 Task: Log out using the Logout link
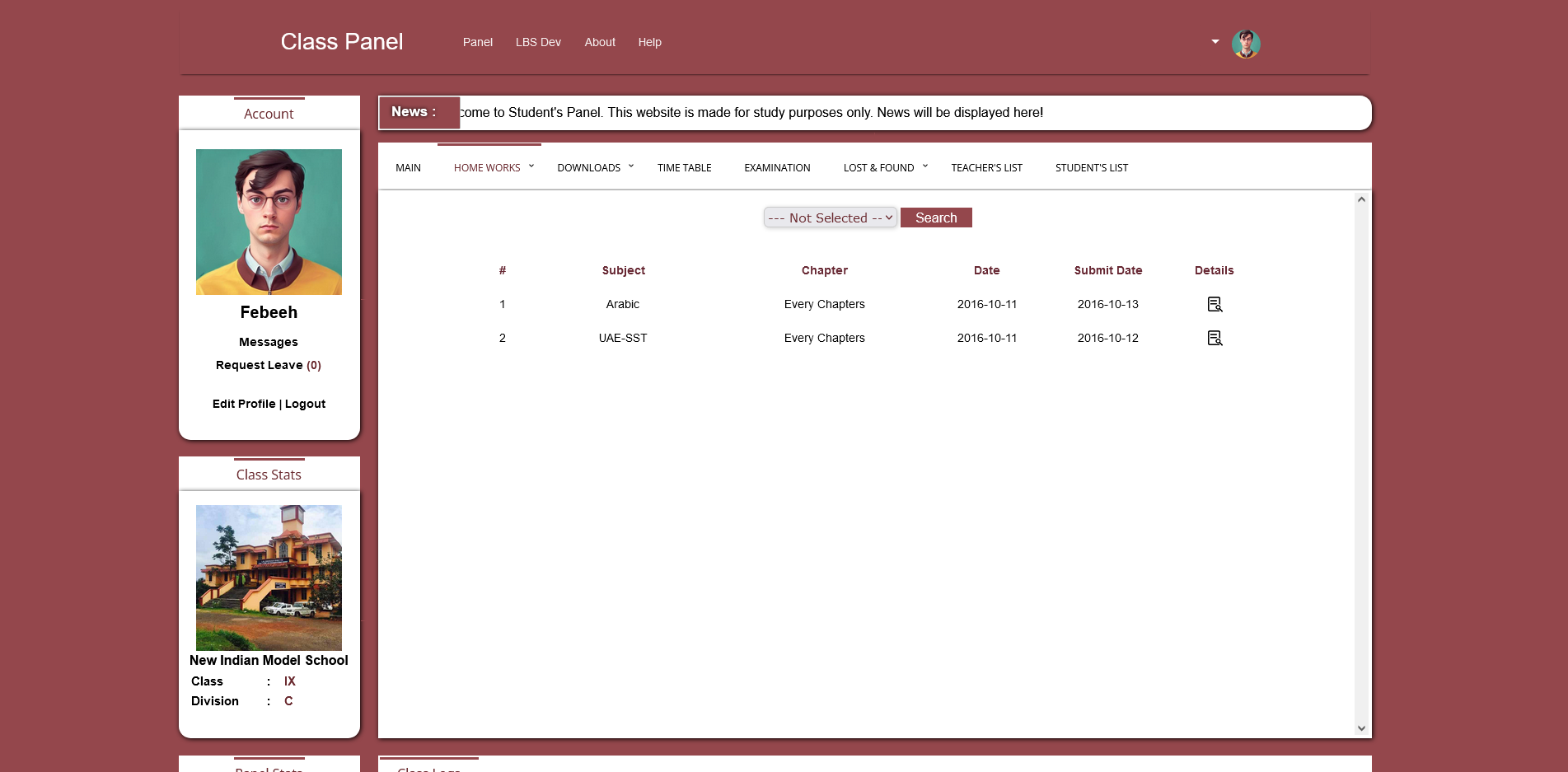tap(305, 405)
